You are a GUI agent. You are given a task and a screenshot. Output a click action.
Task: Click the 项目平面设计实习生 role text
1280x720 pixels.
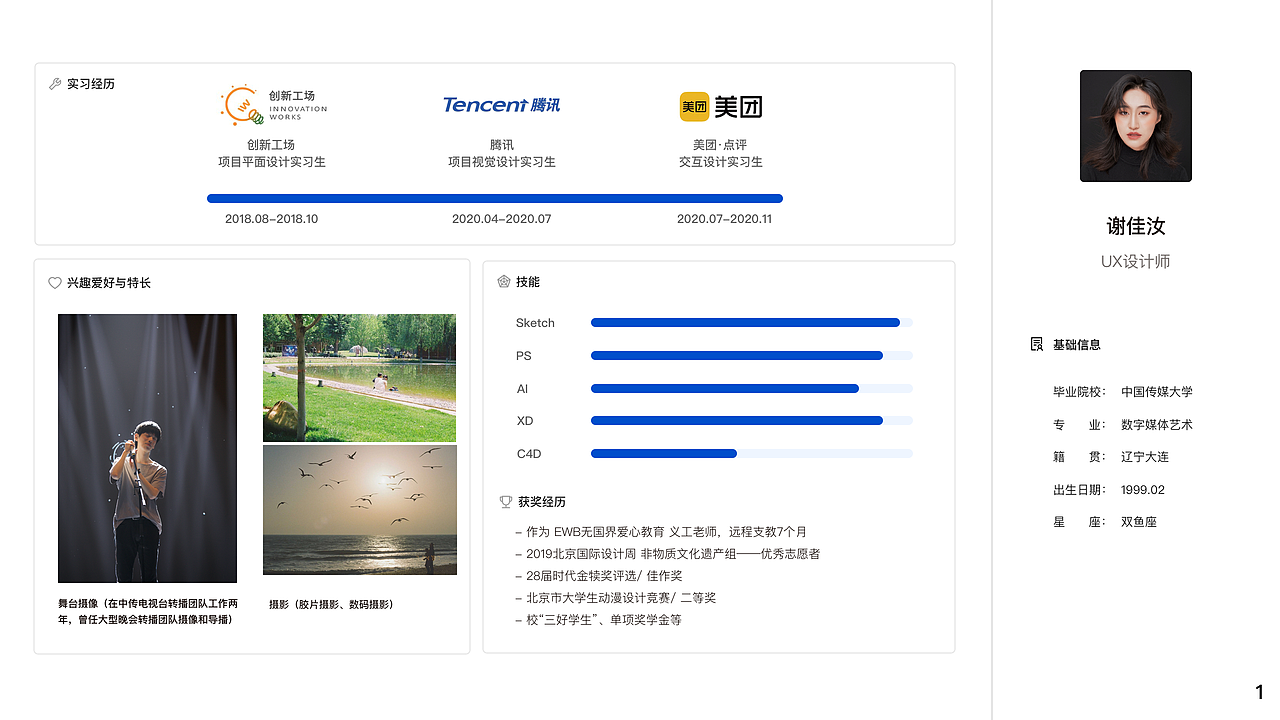click(272, 162)
